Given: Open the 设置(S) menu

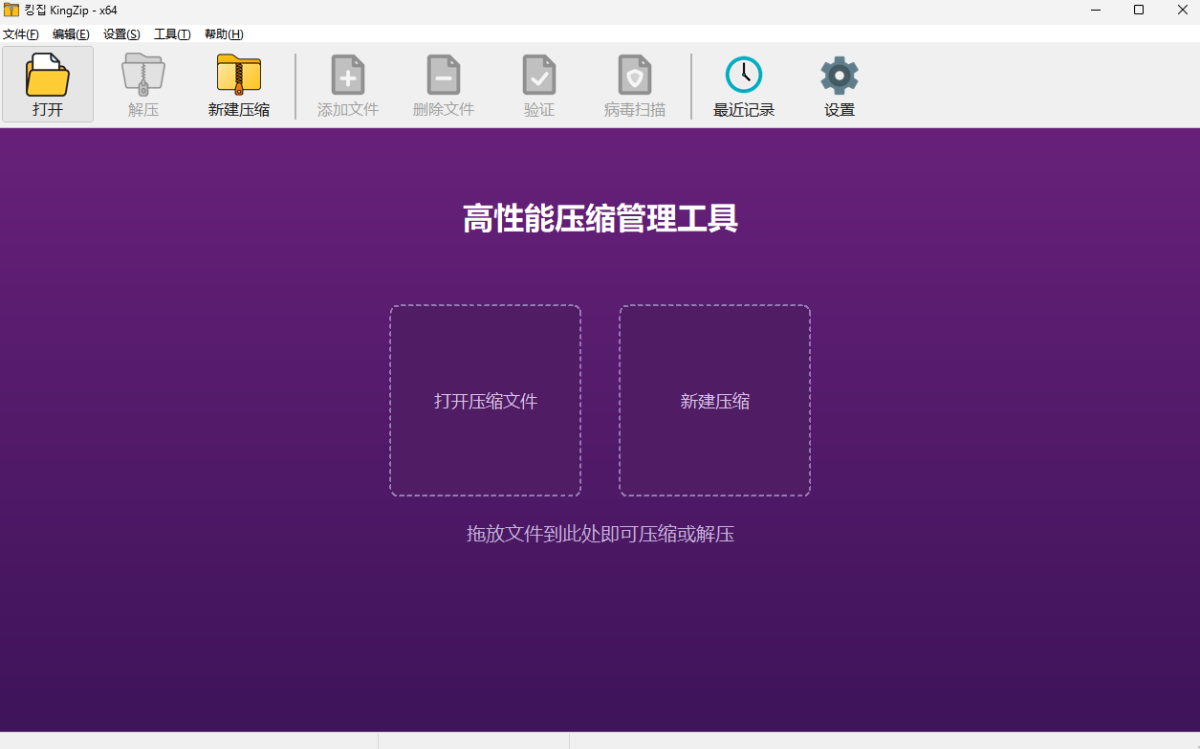Looking at the screenshot, I should (122, 34).
